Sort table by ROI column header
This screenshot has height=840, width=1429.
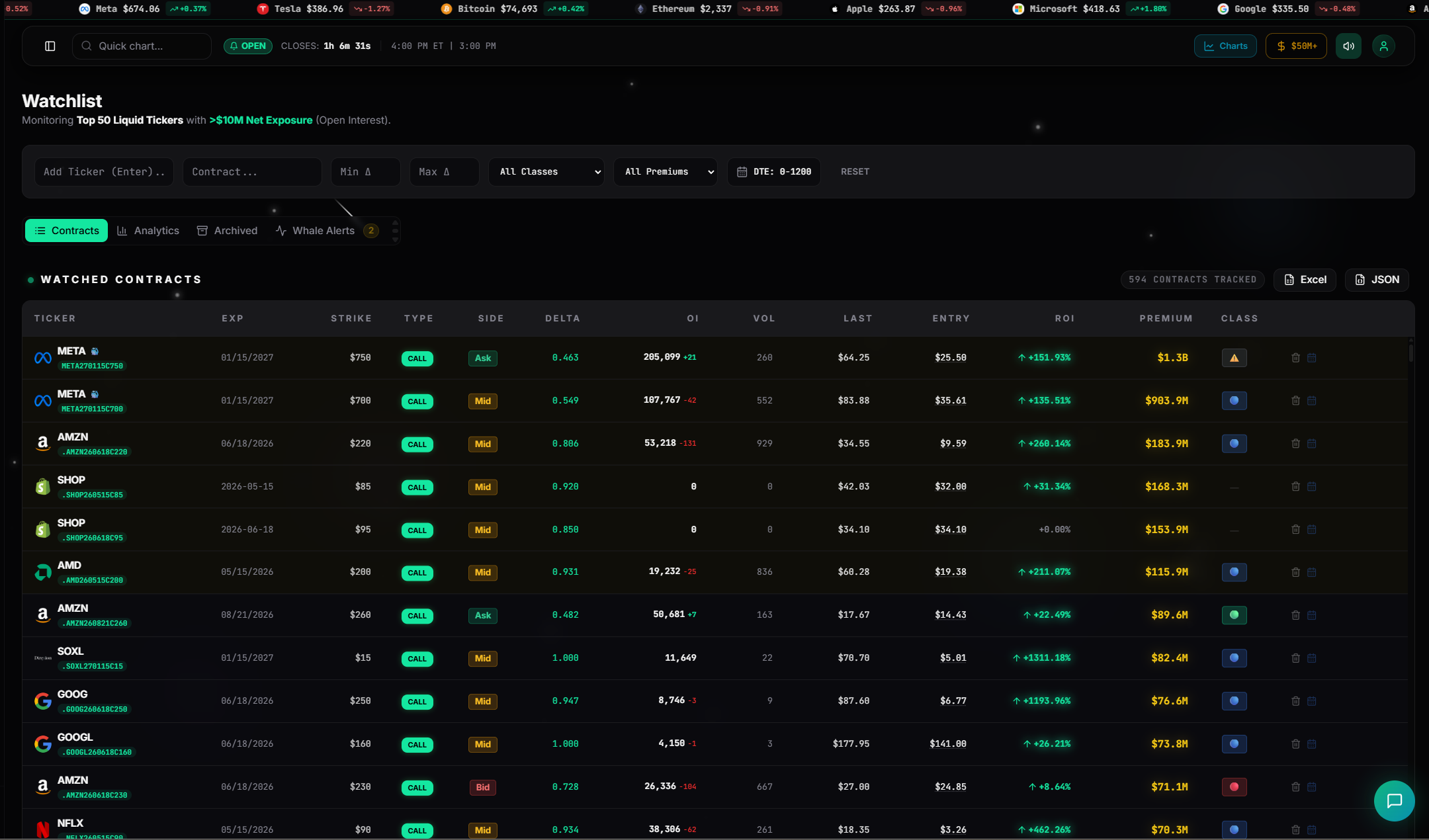point(1064,319)
